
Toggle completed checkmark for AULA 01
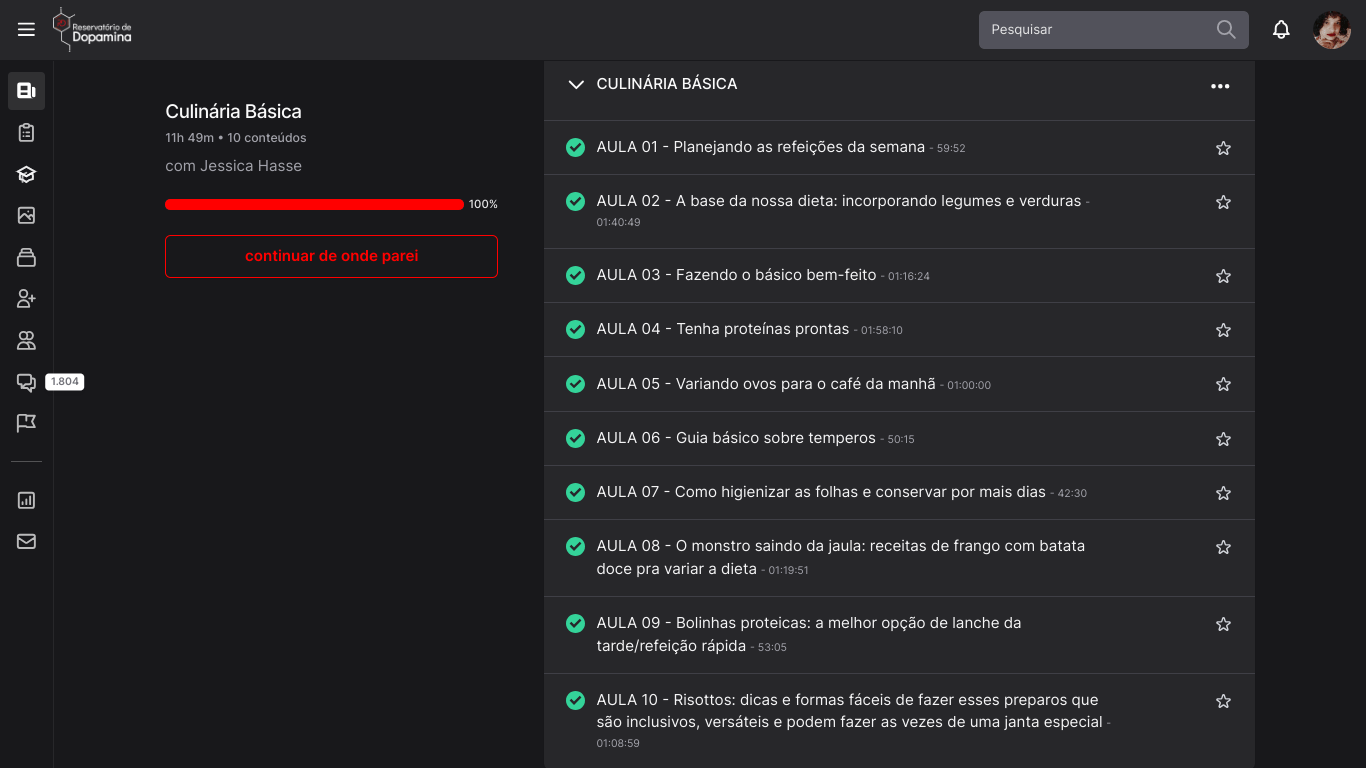[575, 148]
